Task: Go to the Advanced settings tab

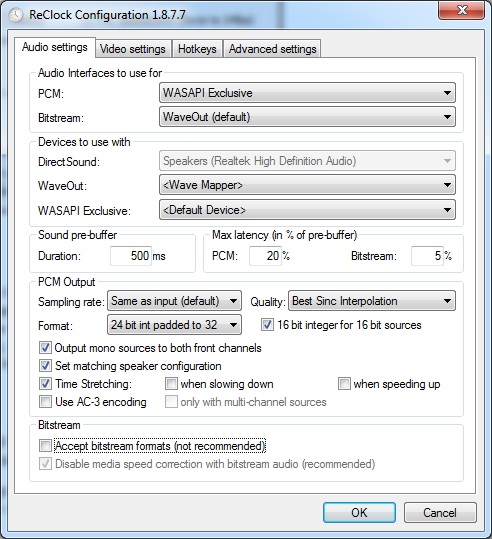Action: click(272, 49)
